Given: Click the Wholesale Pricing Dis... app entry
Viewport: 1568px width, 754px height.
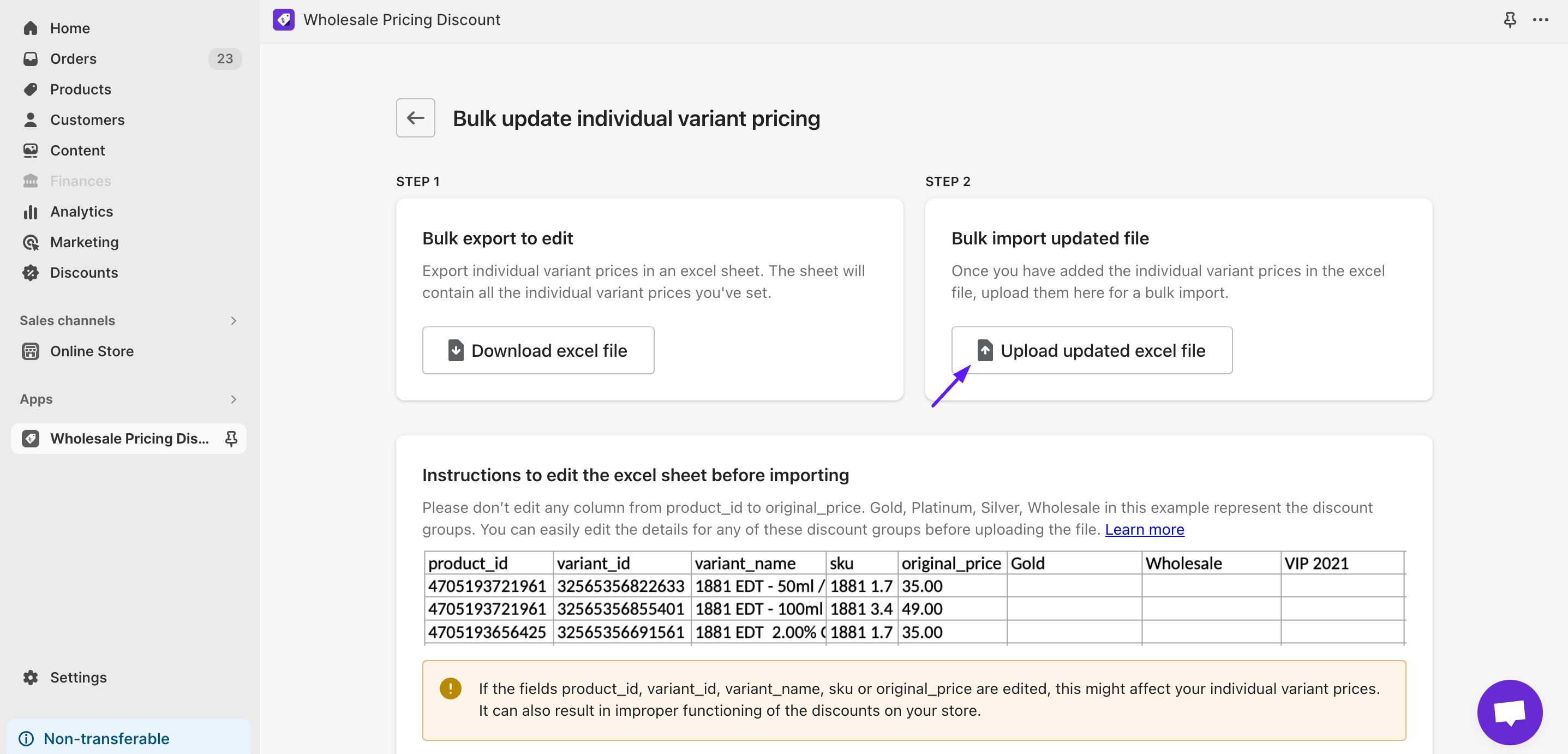Looking at the screenshot, I should [129, 438].
